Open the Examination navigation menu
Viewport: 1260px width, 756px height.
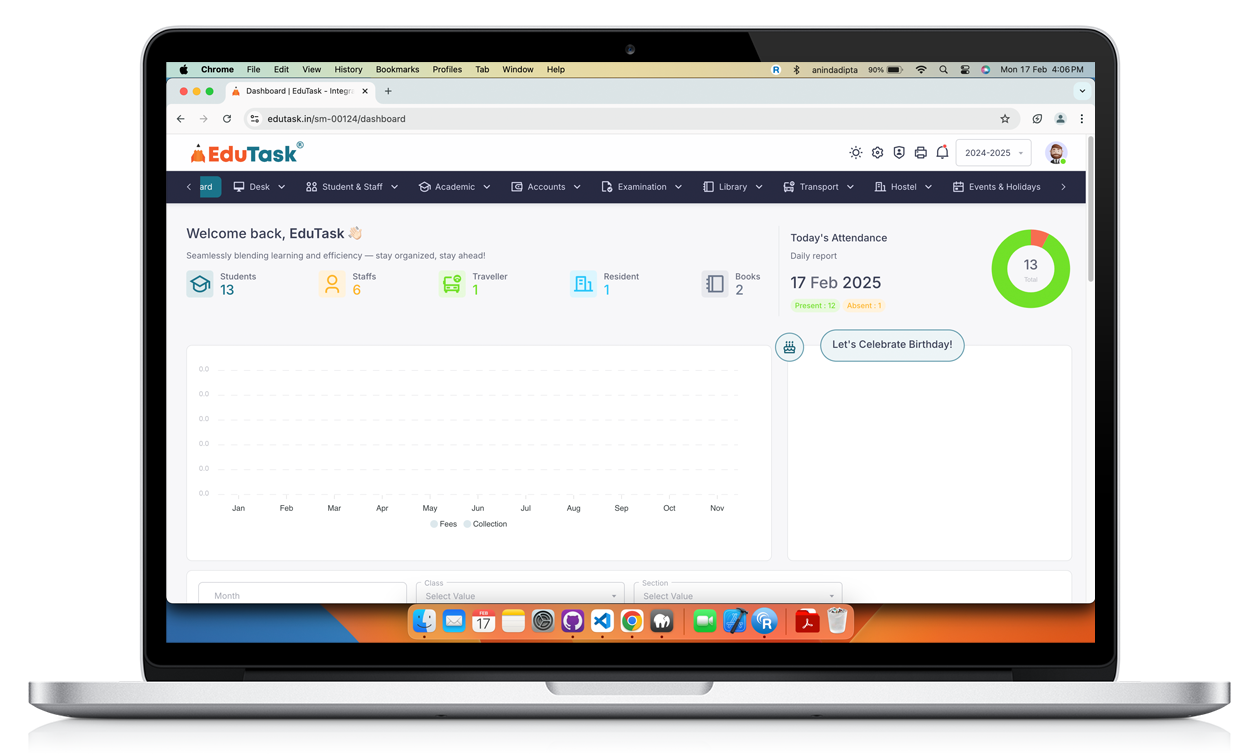(x=642, y=187)
